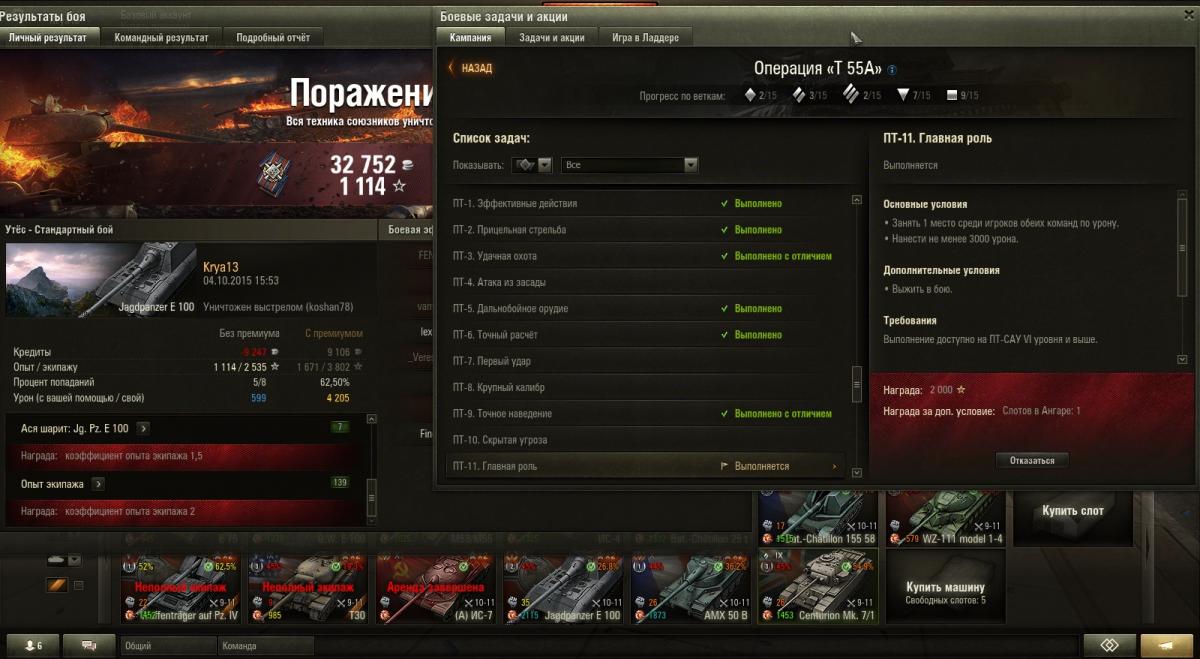Open the Команда chat tab
Screen dimensions: 1200x659
click(266, 646)
